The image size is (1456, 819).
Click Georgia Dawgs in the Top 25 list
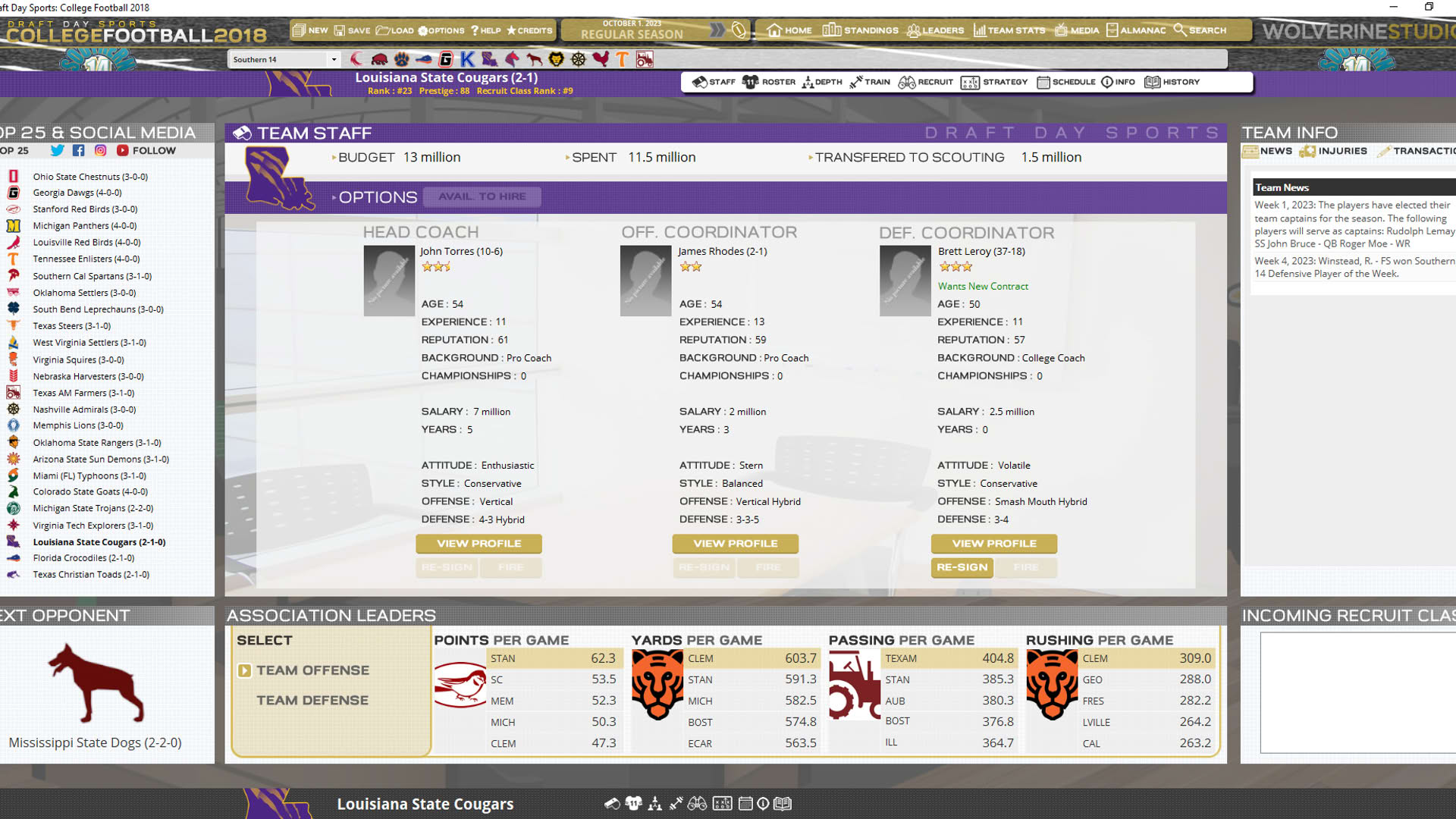(x=77, y=193)
